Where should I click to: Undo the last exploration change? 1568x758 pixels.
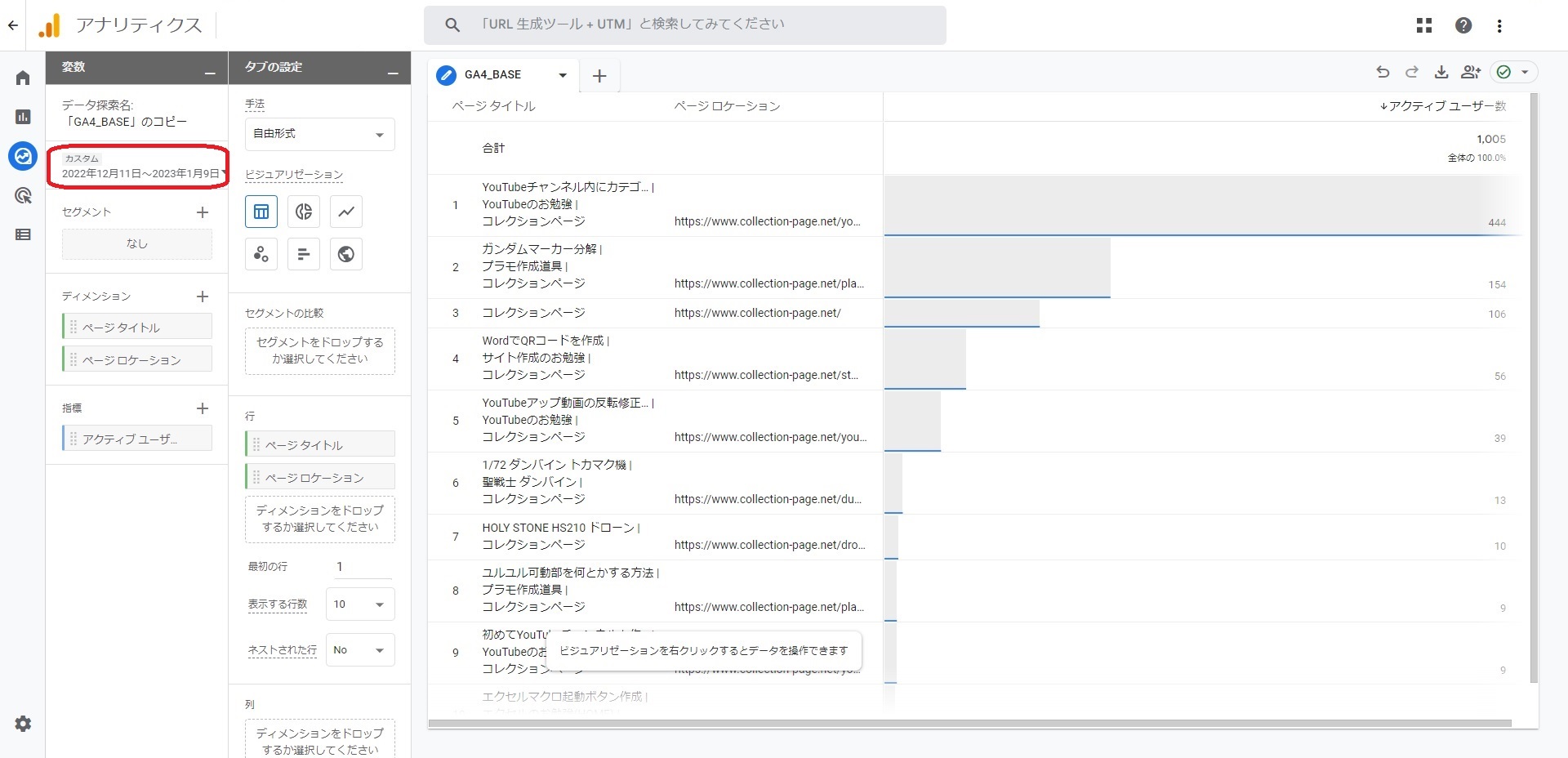click(x=1383, y=72)
